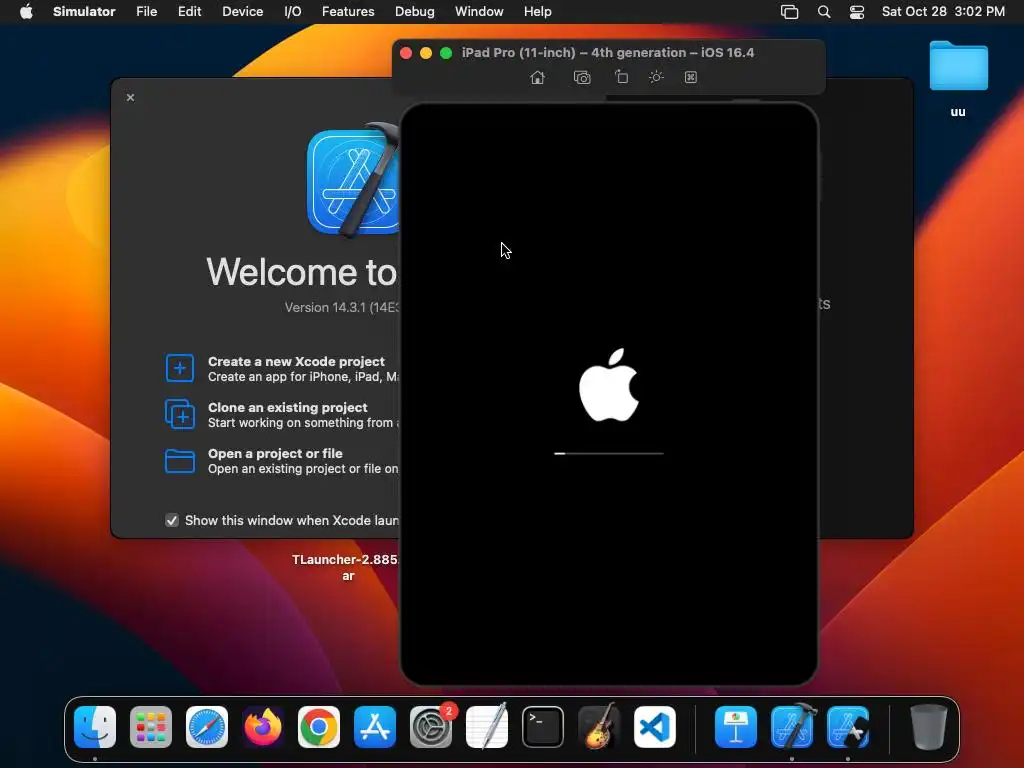The width and height of the screenshot is (1024, 768).
Task: Open the App Store from the Dock
Action: click(x=375, y=727)
